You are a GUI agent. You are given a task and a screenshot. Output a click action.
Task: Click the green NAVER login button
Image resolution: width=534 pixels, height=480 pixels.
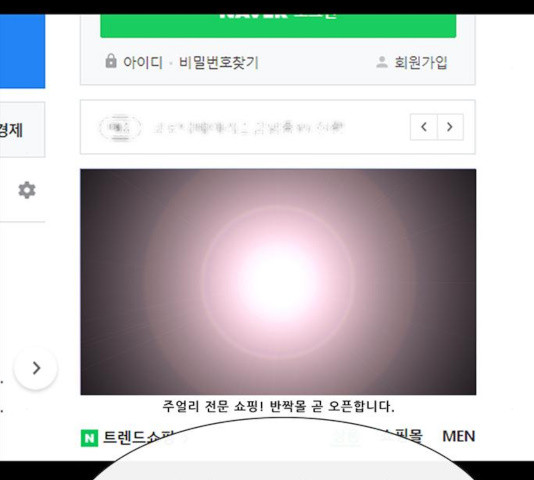pos(278,26)
